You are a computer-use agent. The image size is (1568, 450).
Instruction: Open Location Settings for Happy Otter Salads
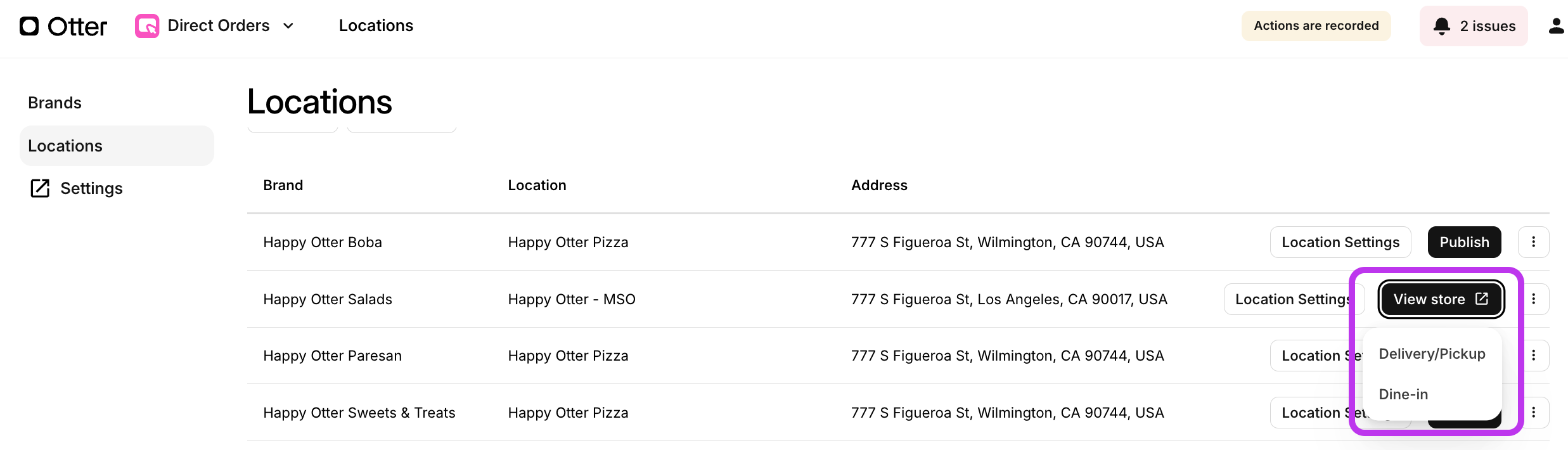click(1290, 299)
